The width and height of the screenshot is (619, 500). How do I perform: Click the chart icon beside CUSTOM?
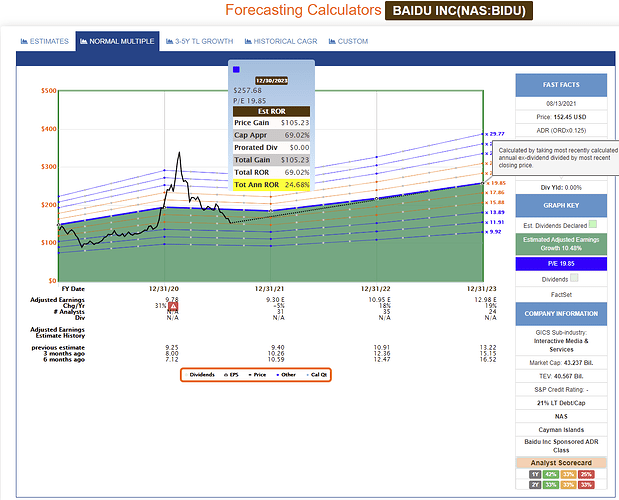(x=332, y=41)
